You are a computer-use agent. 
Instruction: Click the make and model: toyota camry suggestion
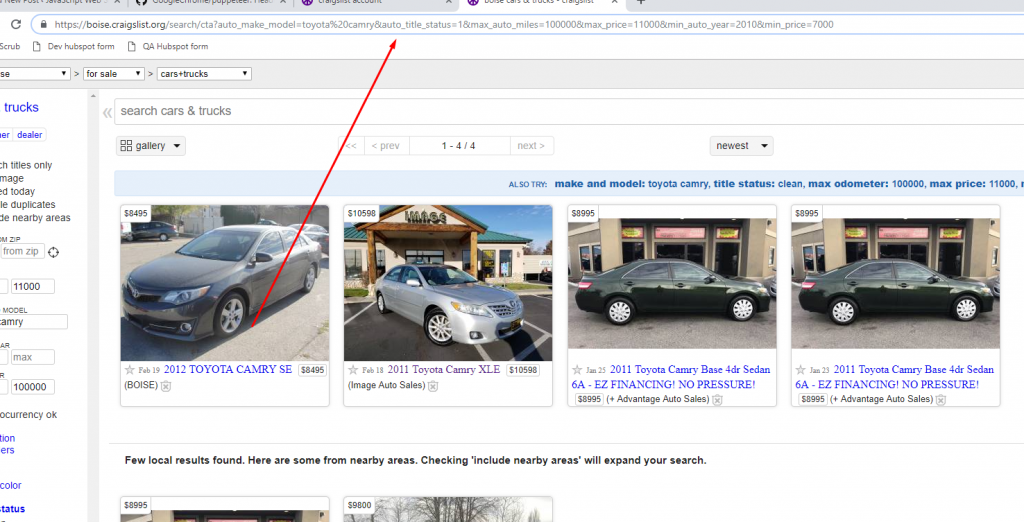(632, 184)
